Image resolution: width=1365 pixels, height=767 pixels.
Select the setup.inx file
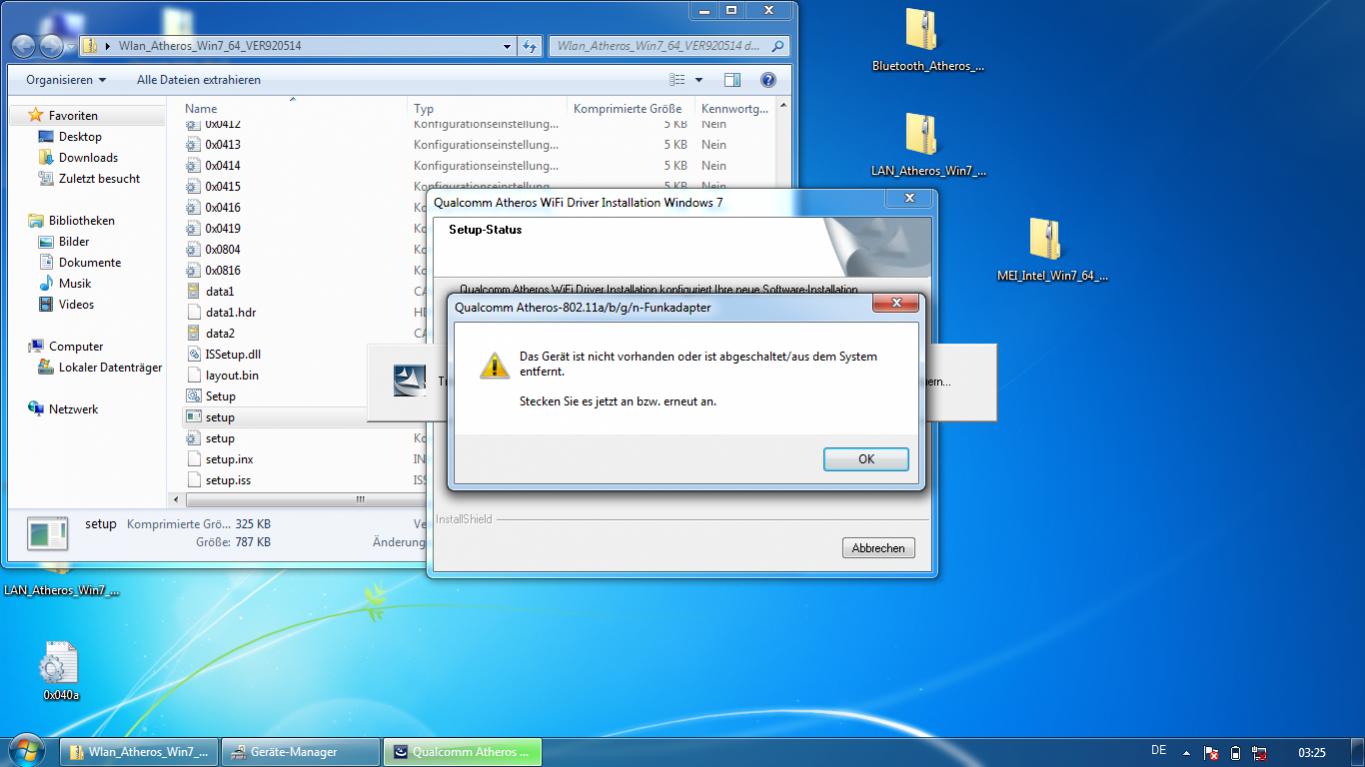(228, 460)
